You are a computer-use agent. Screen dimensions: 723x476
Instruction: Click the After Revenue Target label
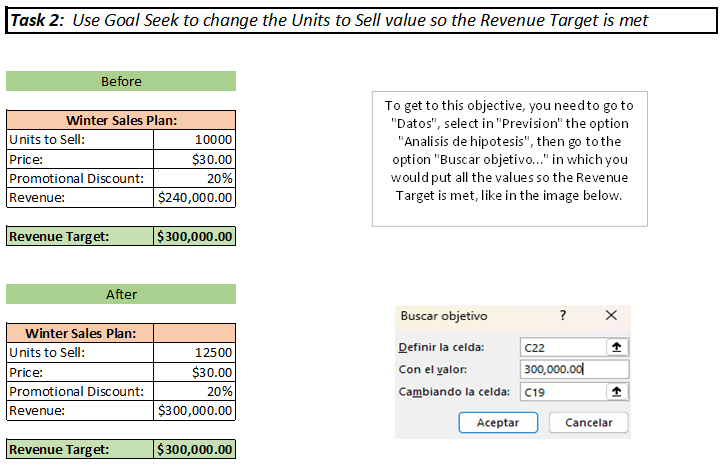pyautogui.click(x=80, y=449)
